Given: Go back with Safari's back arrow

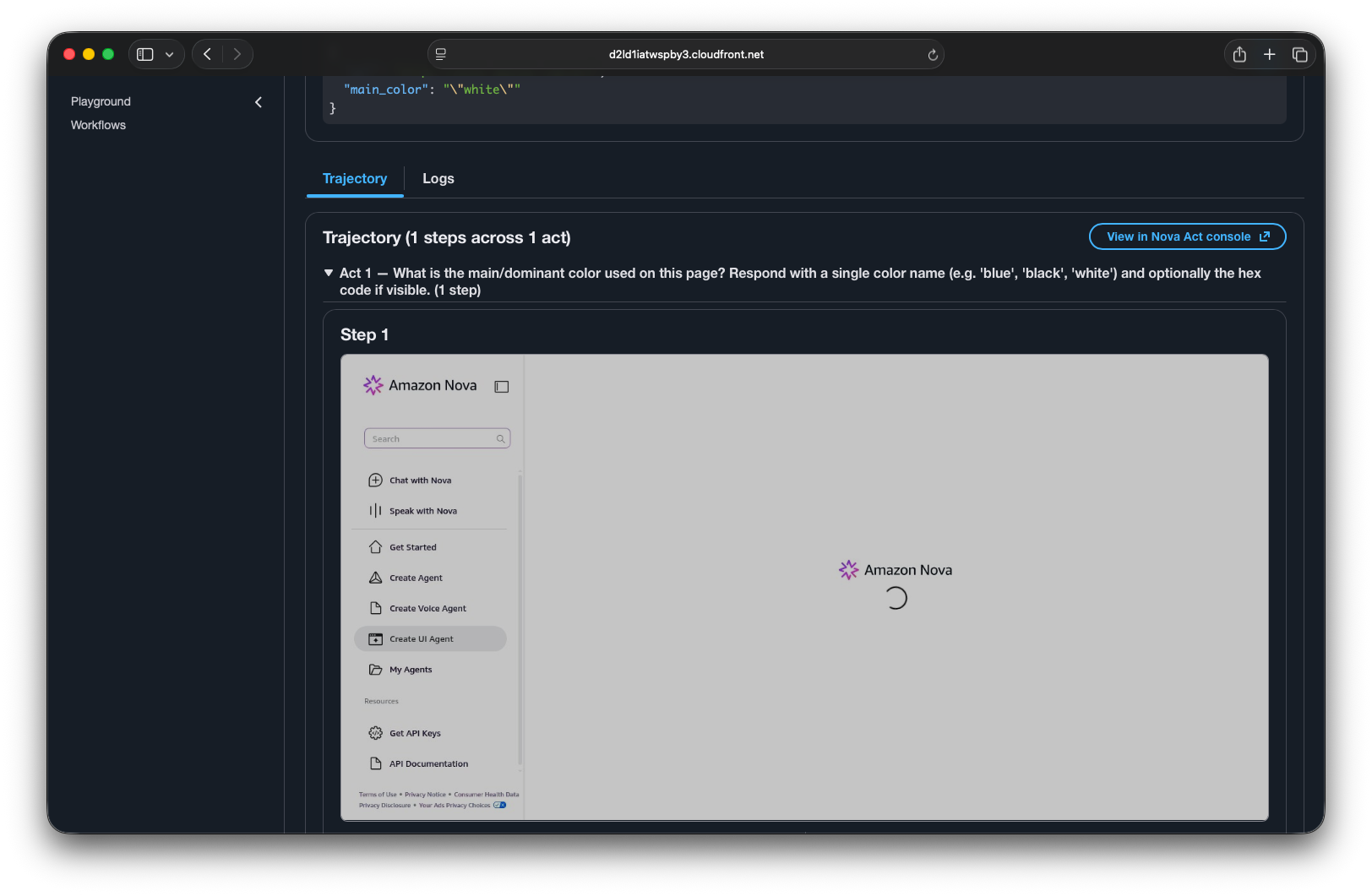Looking at the screenshot, I should pos(207,54).
